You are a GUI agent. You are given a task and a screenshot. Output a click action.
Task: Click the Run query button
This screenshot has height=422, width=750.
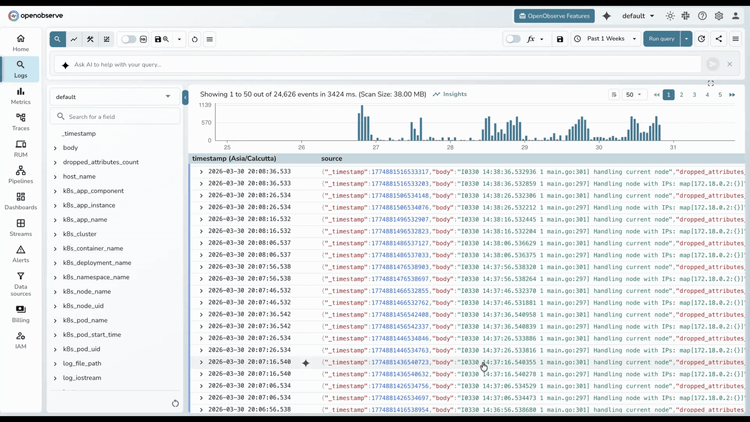tap(661, 39)
